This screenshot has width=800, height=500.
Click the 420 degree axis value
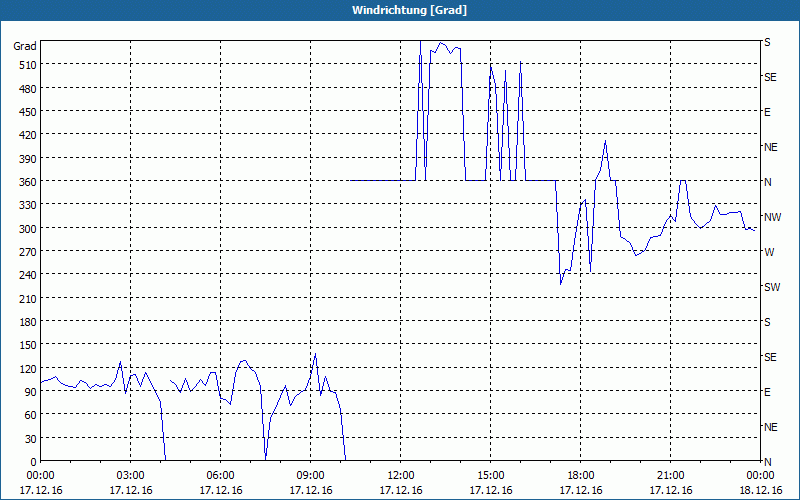tap(28, 136)
